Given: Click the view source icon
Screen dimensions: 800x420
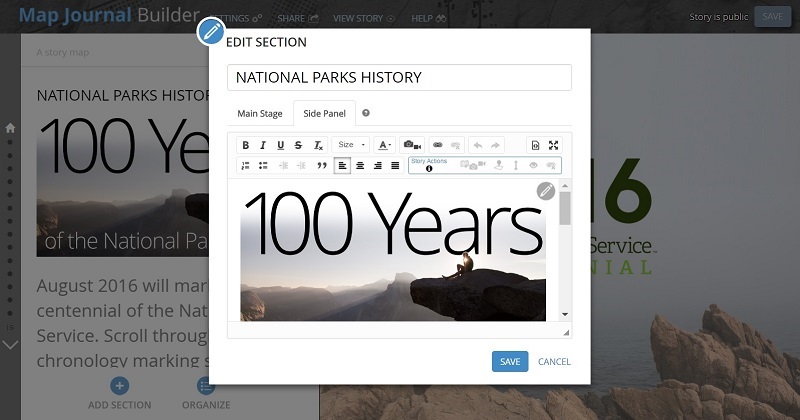Looking at the screenshot, I should click(535, 145).
